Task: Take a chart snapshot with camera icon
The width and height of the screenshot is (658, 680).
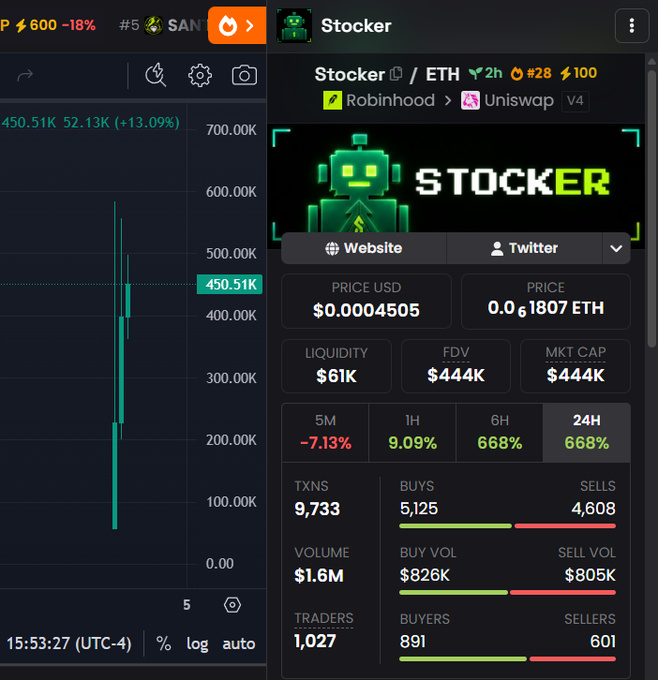Action: click(244, 75)
